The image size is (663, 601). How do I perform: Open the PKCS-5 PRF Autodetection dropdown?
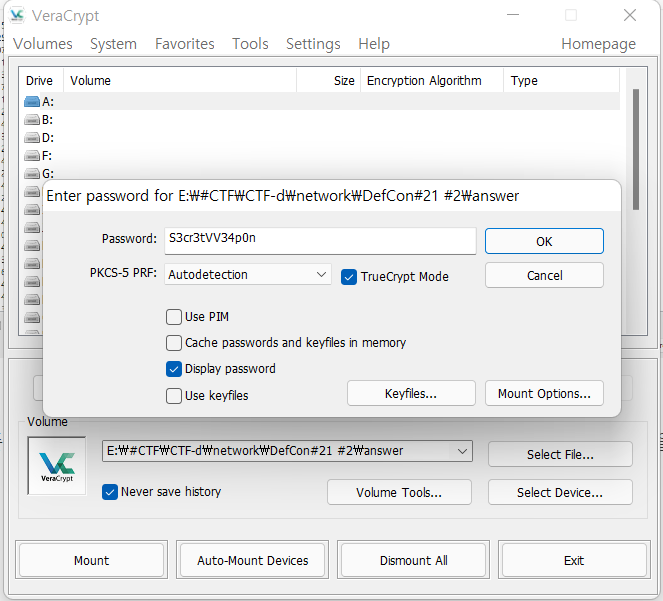click(247, 274)
